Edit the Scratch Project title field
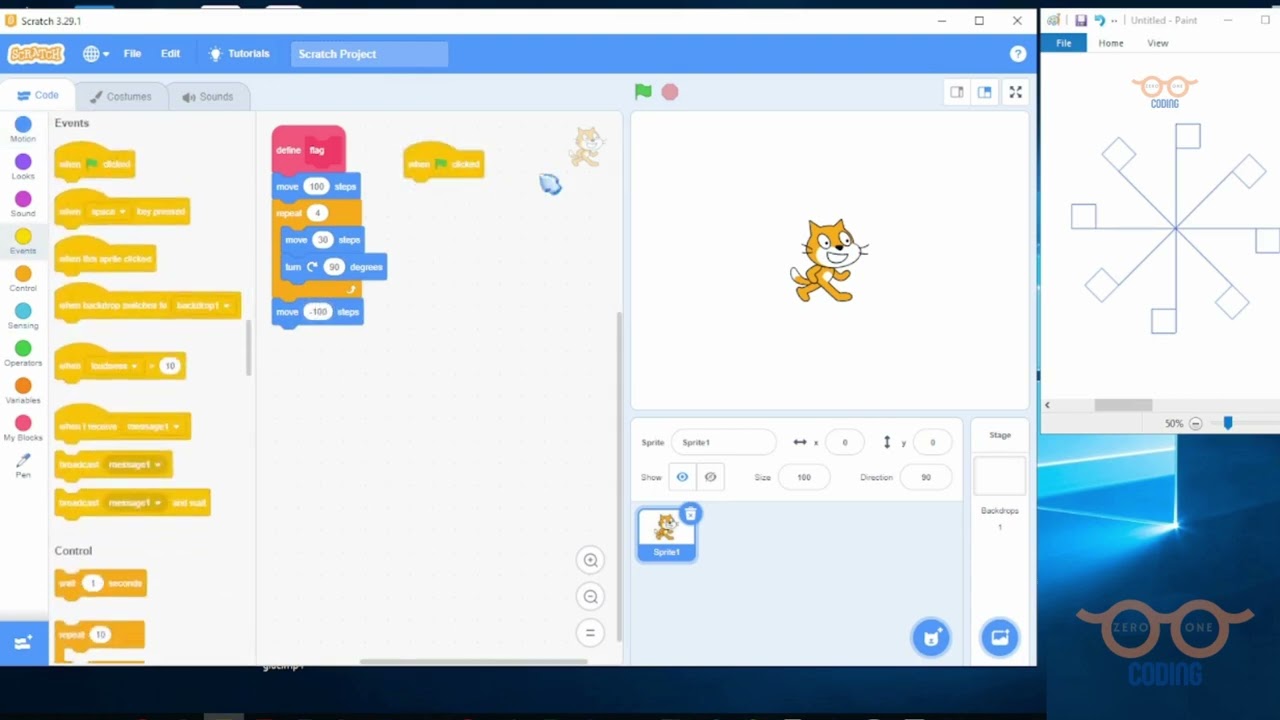Image resolution: width=1280 pixels, height=720 pixels. point(369,54)
